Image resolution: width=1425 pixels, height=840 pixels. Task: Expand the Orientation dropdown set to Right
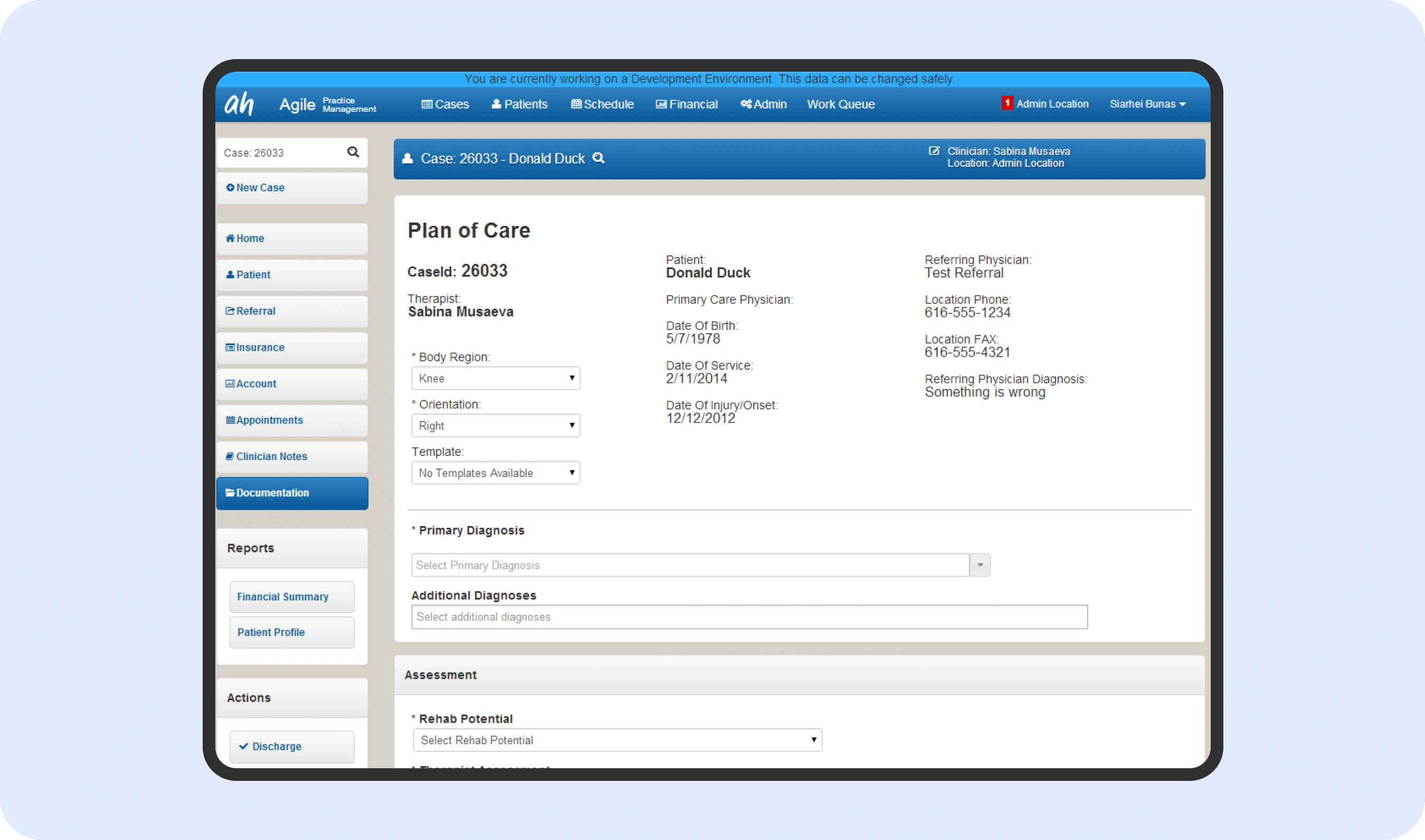(496, 426)
